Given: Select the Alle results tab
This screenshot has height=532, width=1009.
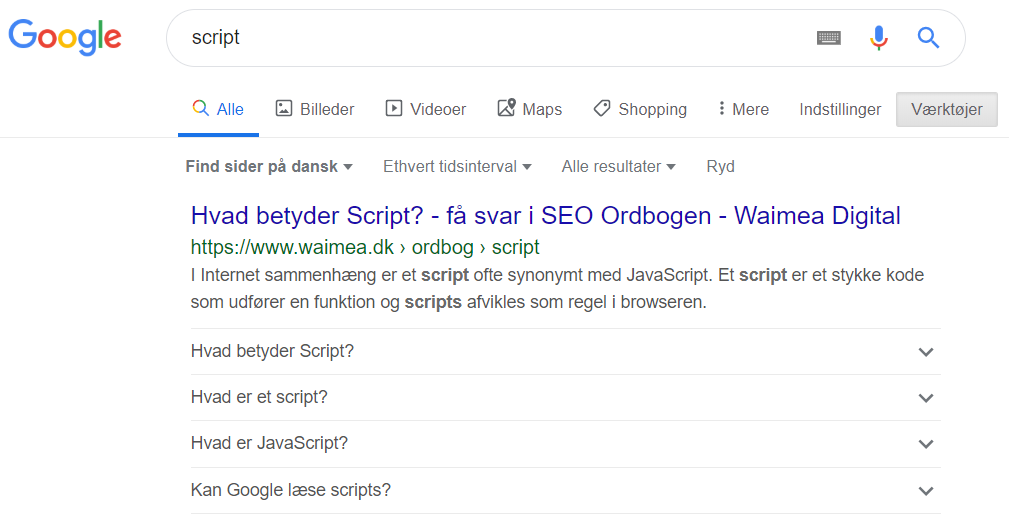Looking at the screenshot, I should coord(218,109).
